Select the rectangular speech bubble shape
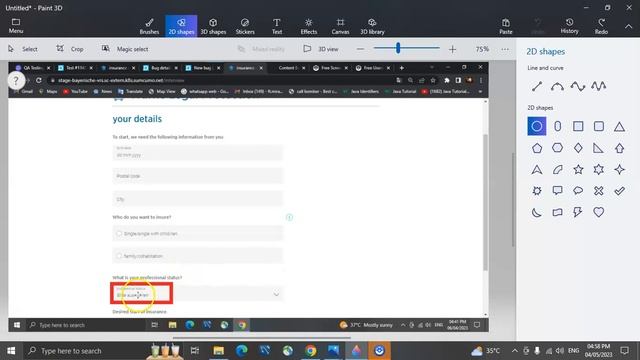This screenshot has width=640, height=360. tap(558, 191)
